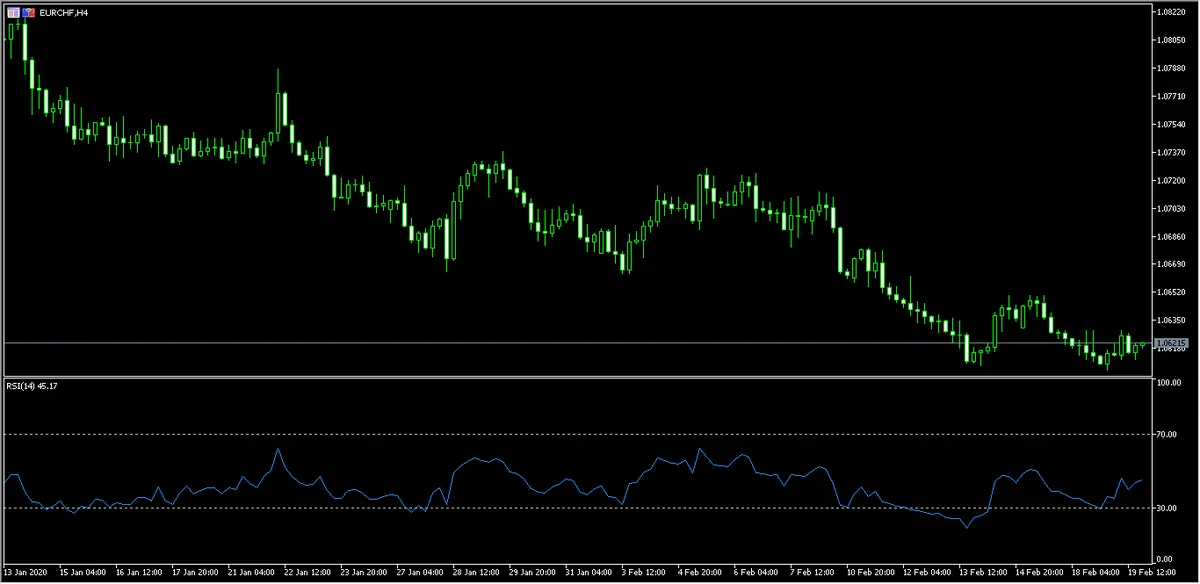
Task: Select the RSI 70 dashed level line
Action: click(576, 434)
